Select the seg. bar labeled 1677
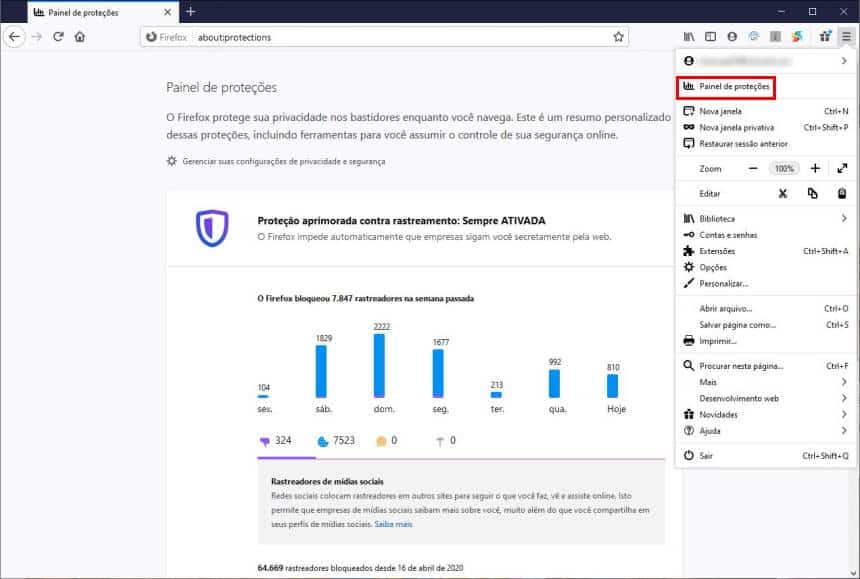The image size is (860, 579). coord(438,374)
